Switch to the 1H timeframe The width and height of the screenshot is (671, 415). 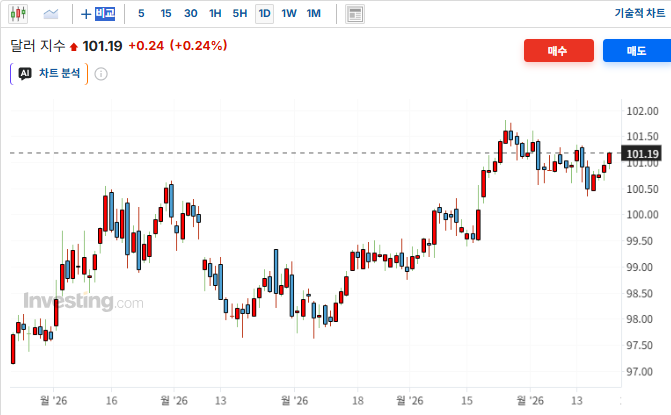click(x=215, y=14)
